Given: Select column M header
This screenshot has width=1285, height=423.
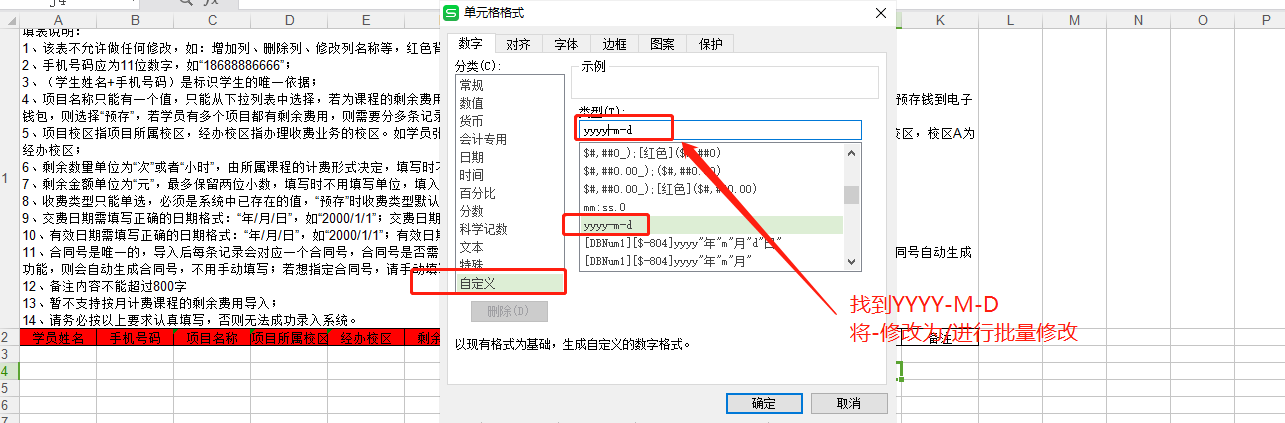Looking at the screenshot, I should (x=1074, y=20).
